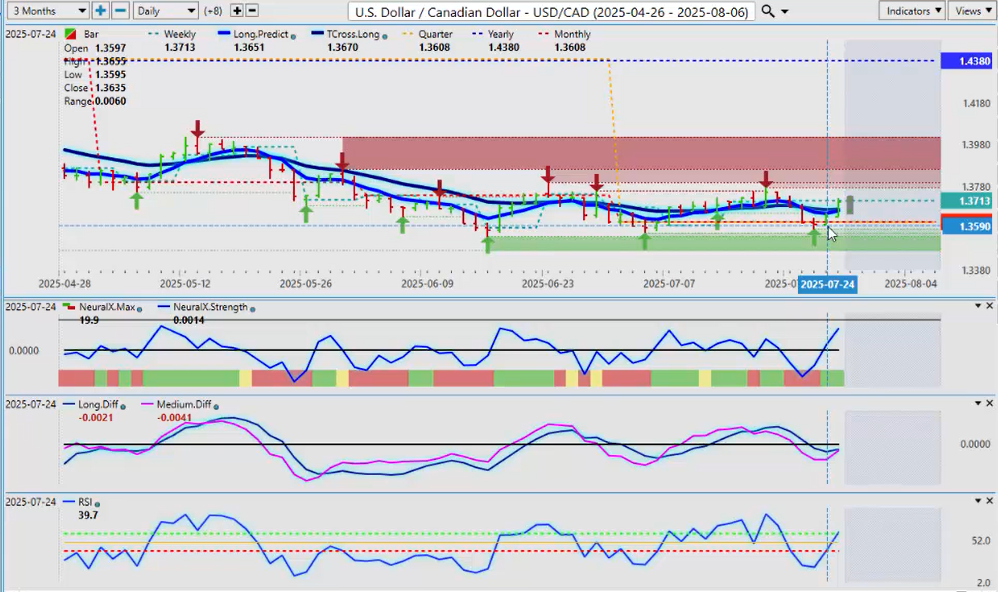Click the small plus button after (+8)
998x592 pixels.
click(x=237, y=10)
